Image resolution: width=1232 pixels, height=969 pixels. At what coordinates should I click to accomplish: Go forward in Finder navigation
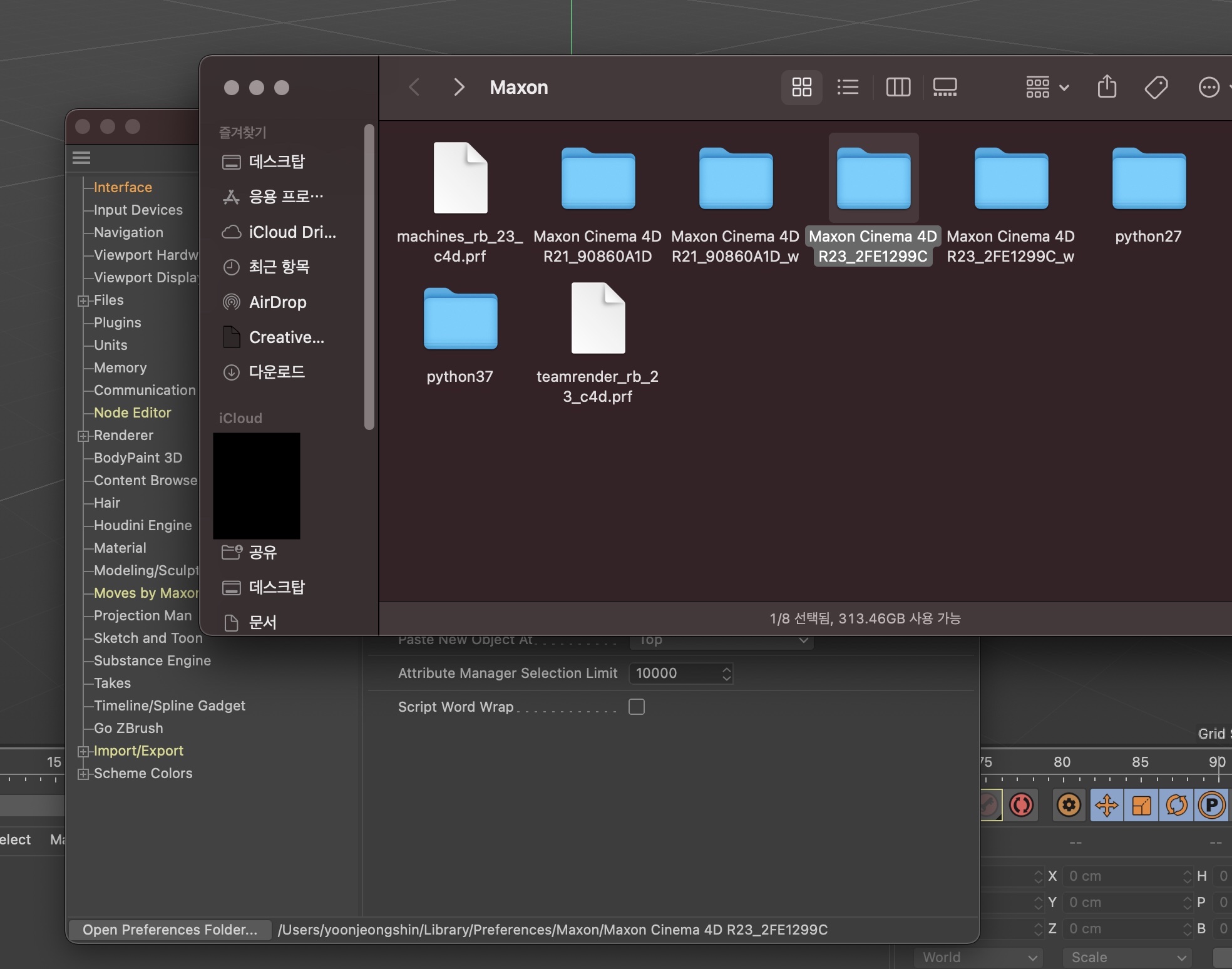[x=459, y=87]
